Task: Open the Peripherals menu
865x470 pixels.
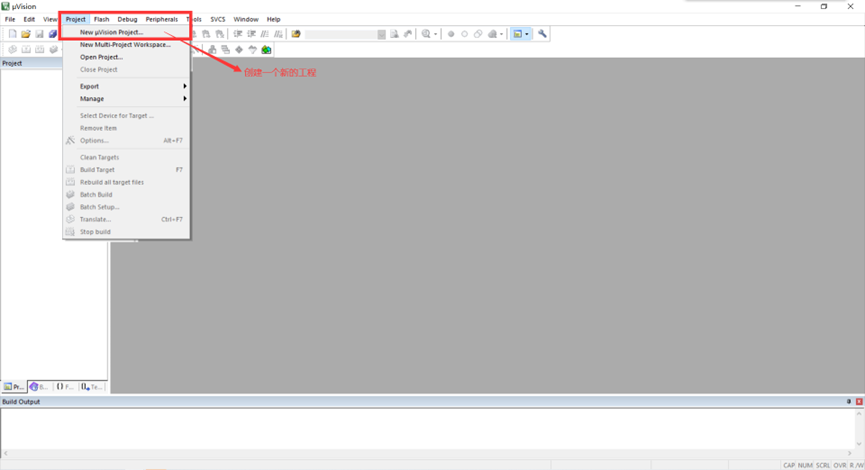Action: tap(161, 19)
